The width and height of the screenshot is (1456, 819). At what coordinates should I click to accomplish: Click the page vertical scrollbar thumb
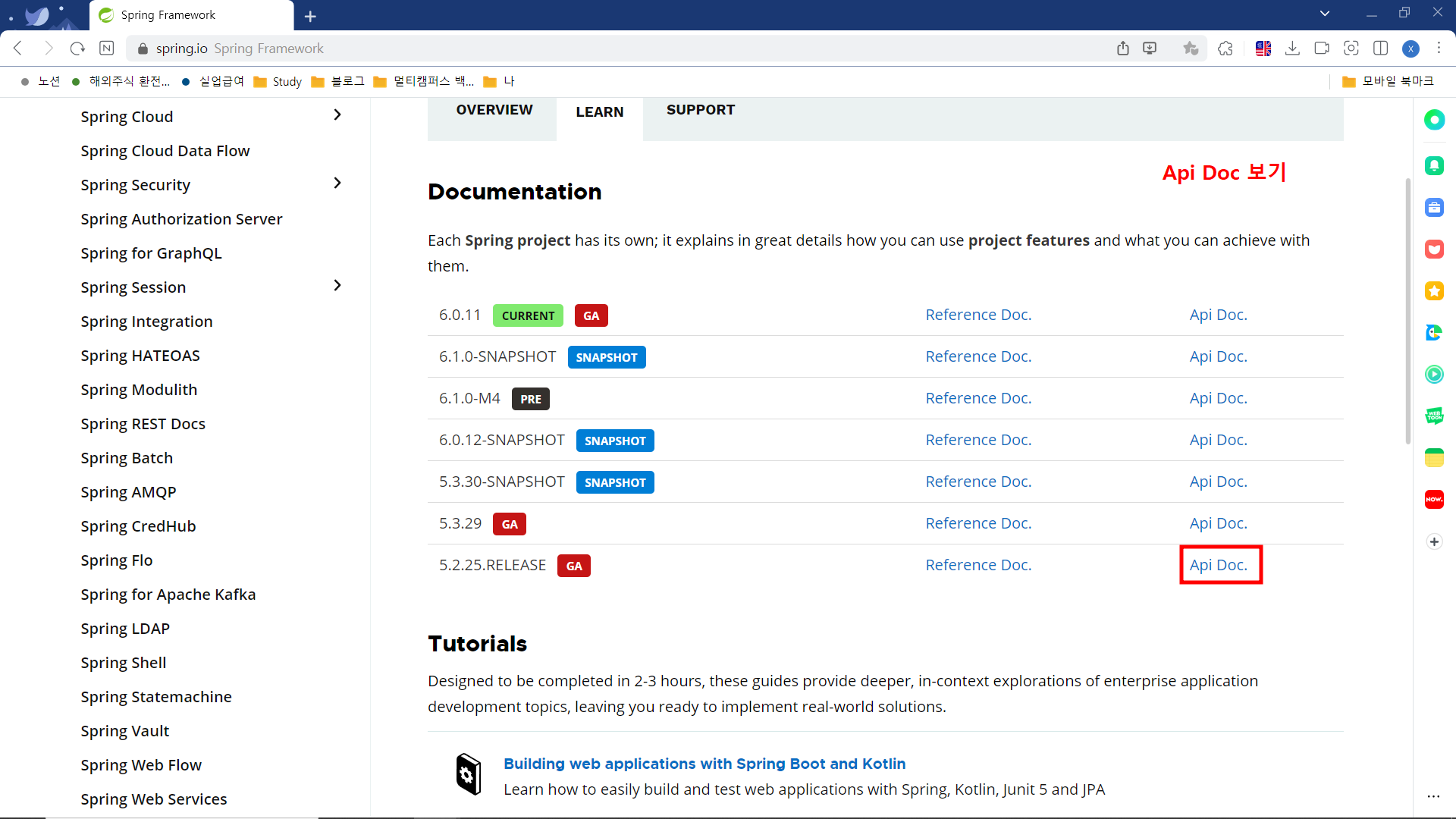[1408, 311]
